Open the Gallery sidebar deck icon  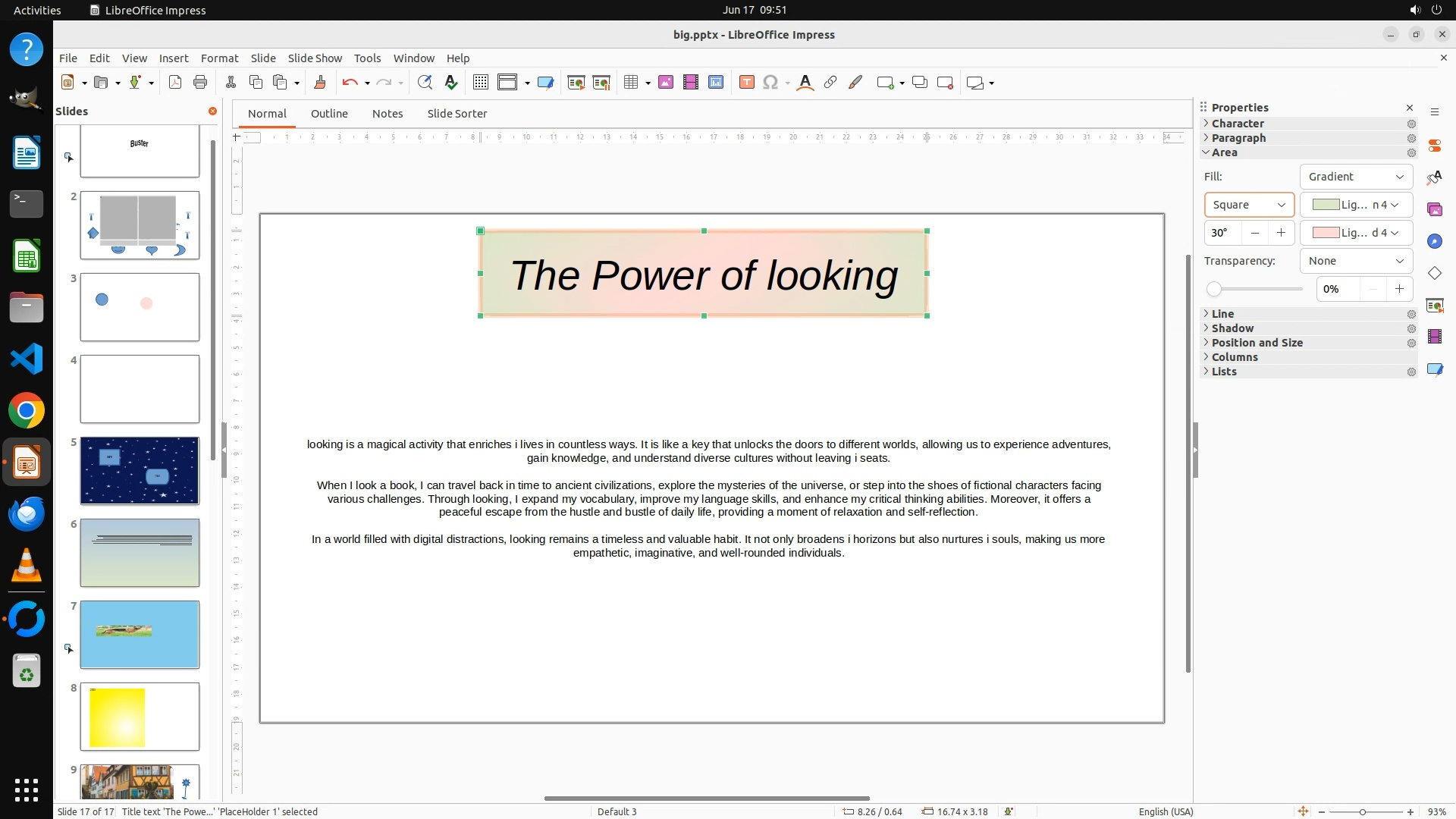pos(1434,209)
